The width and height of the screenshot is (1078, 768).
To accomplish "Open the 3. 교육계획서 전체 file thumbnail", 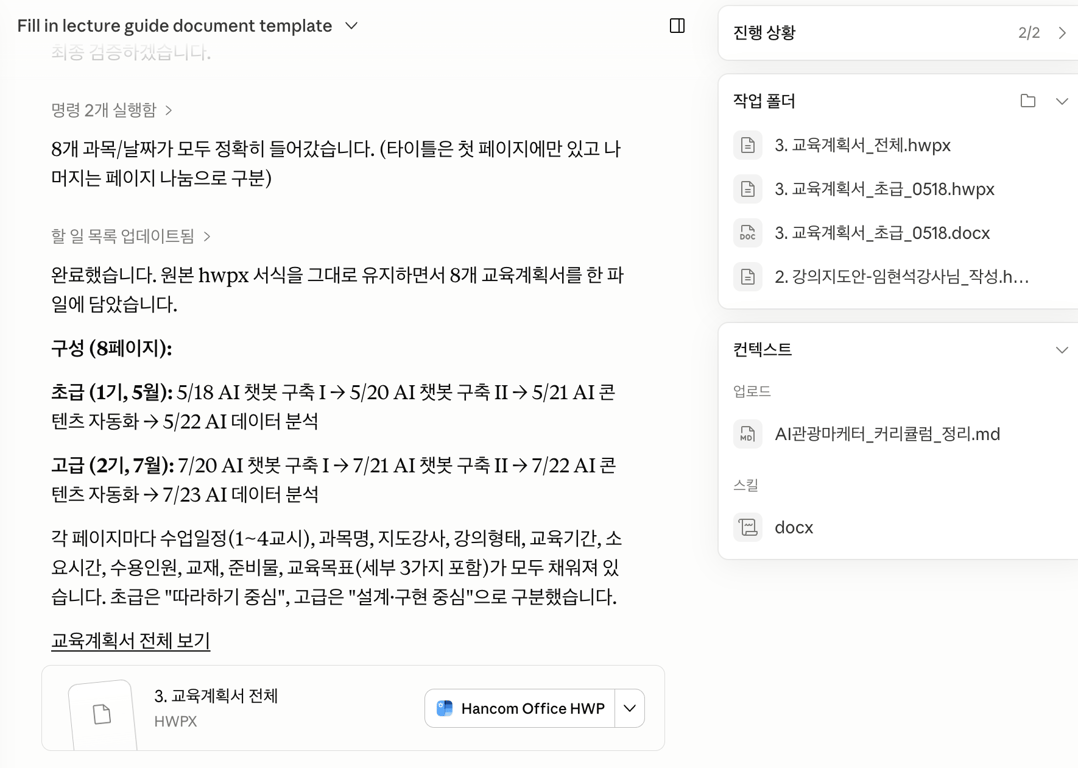I will point(102,714).
